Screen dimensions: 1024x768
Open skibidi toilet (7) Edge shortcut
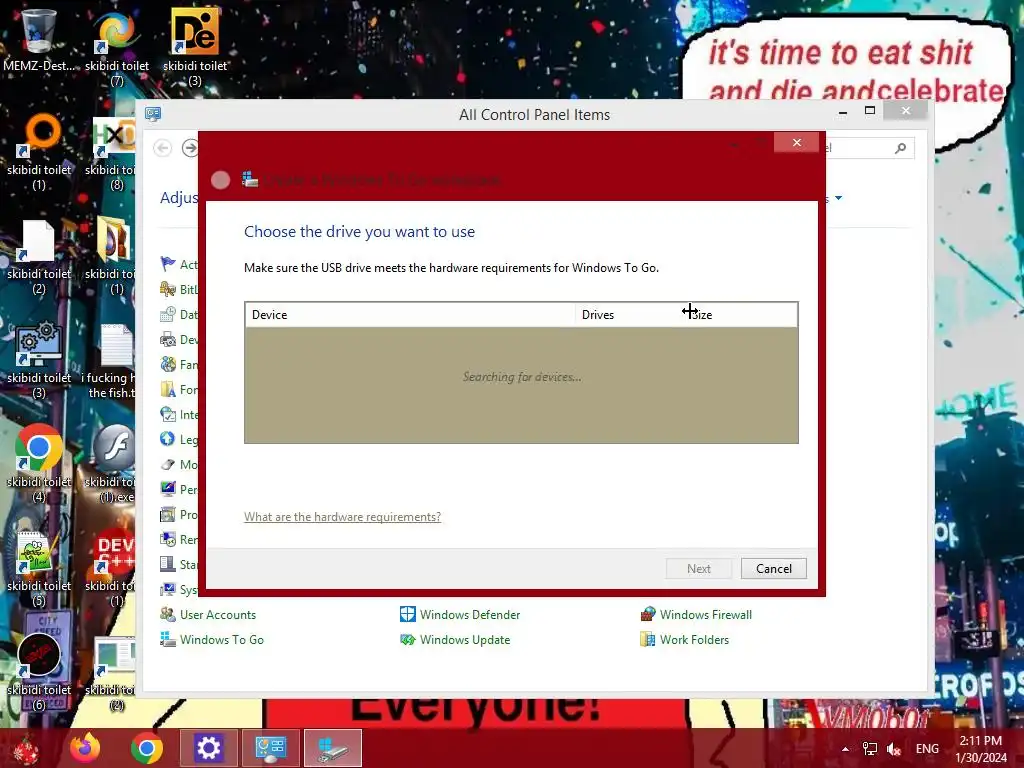[x=116, y=46]
